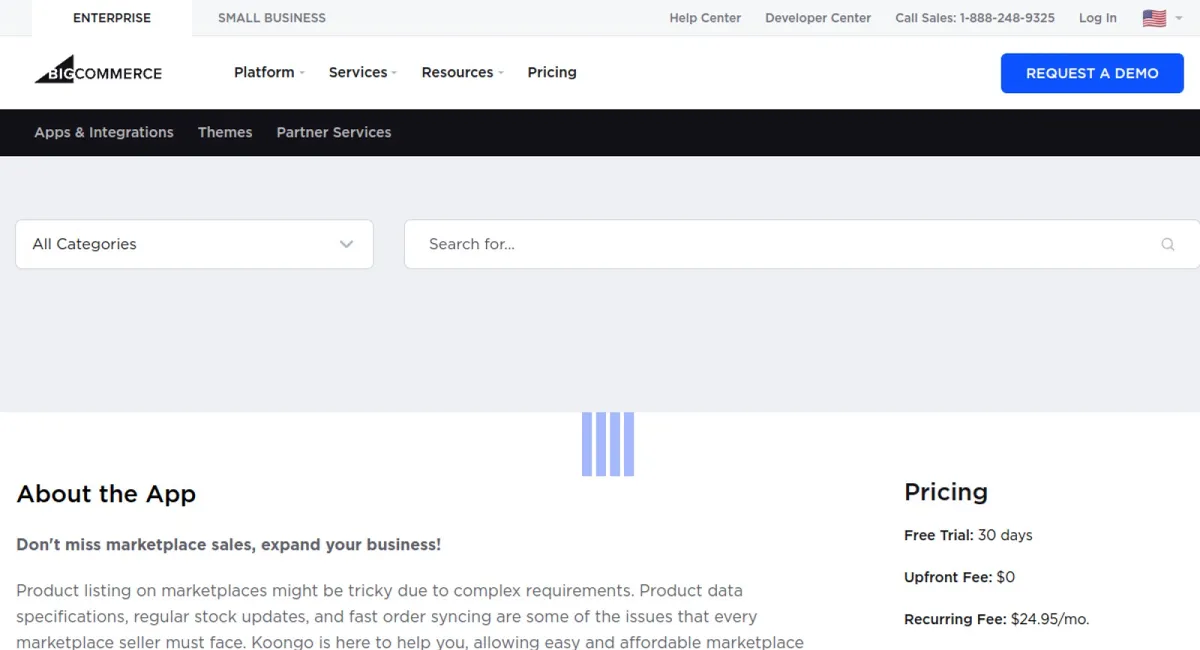Click the Free Trial: 30 days text
The image size is (1200, 650).
click(x=968, y=535)
